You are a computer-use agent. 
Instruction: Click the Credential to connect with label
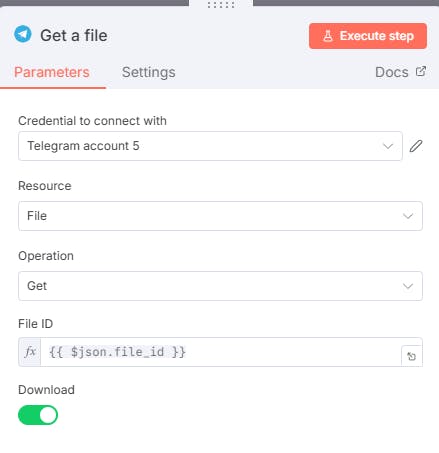[92, 121]
